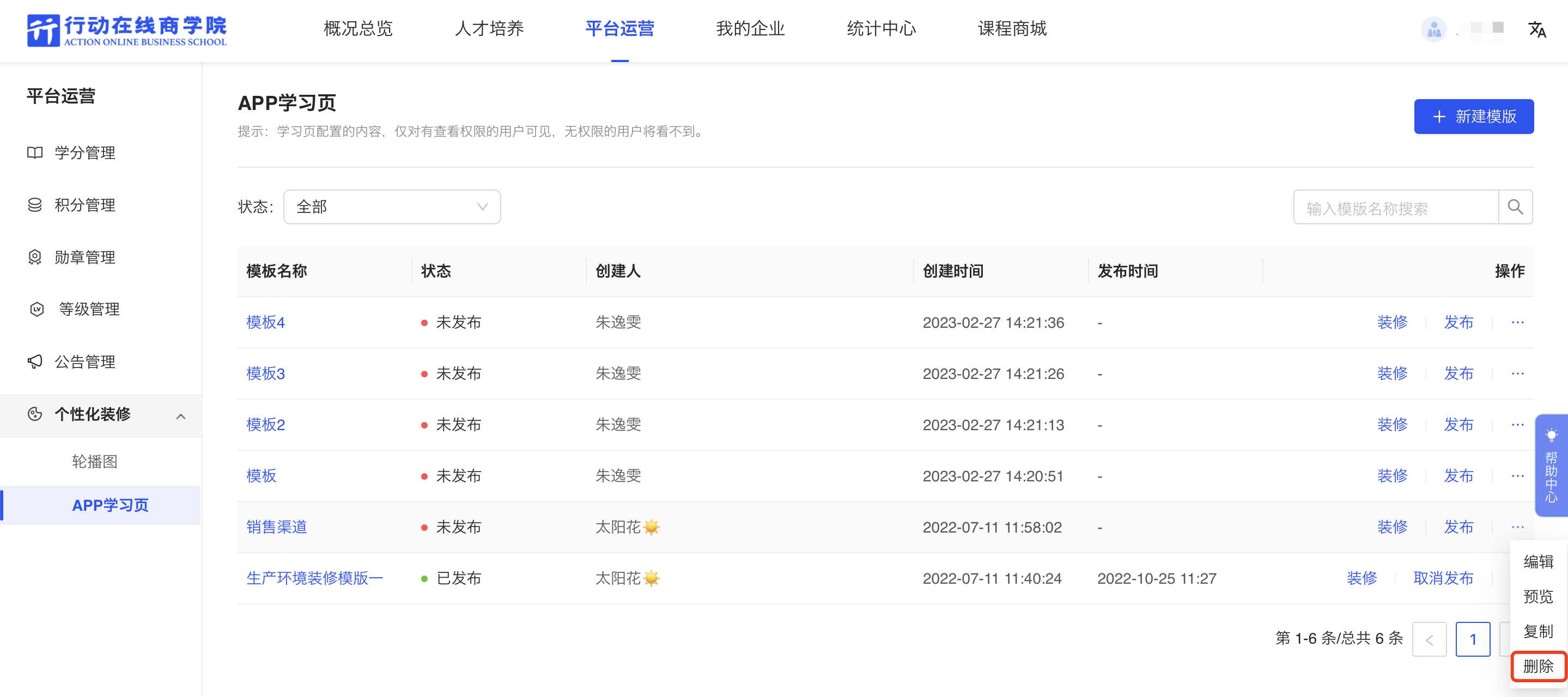Click the 已发布 status cell
The width and height of the screenshot is (1568, 697).
451,578
